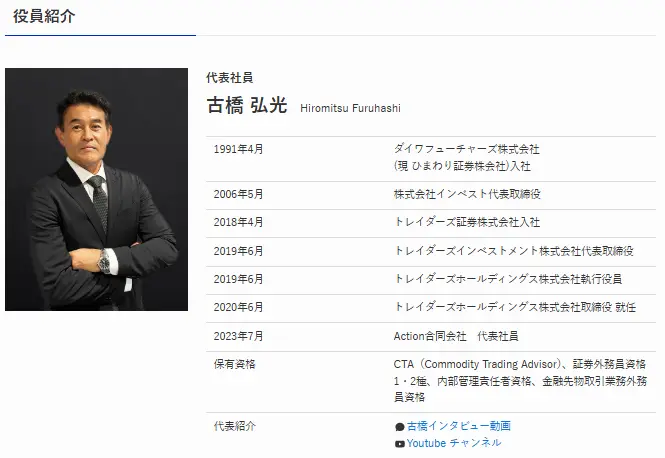Image resolution: width=665 pixels, height=458 pixels.
Task: Click (現 ひまわり証券株式会社)入社 text
Action: coord(462,166)
